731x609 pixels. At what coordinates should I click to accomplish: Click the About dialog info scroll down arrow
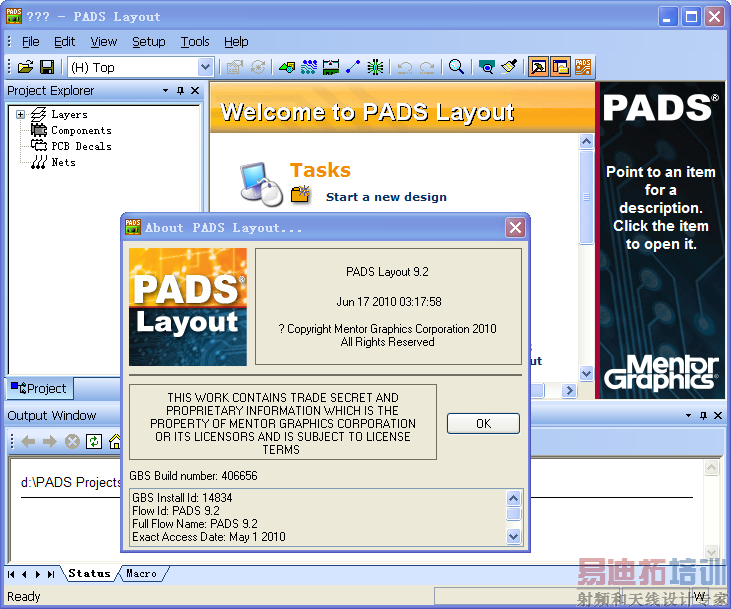(513, 537)
